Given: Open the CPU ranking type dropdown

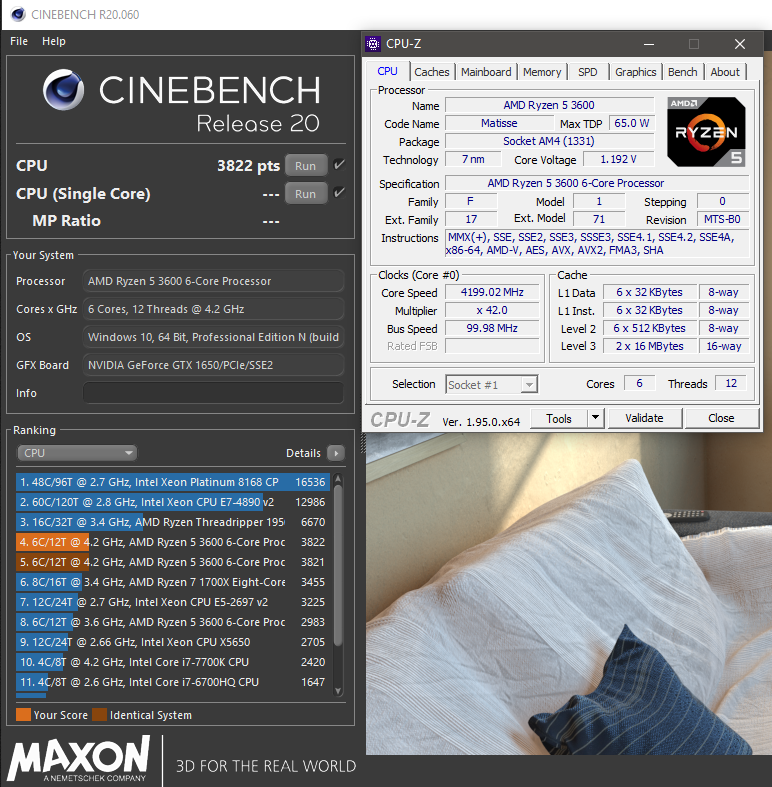Looking at the screenshot, I should click(x=77, y=453).
